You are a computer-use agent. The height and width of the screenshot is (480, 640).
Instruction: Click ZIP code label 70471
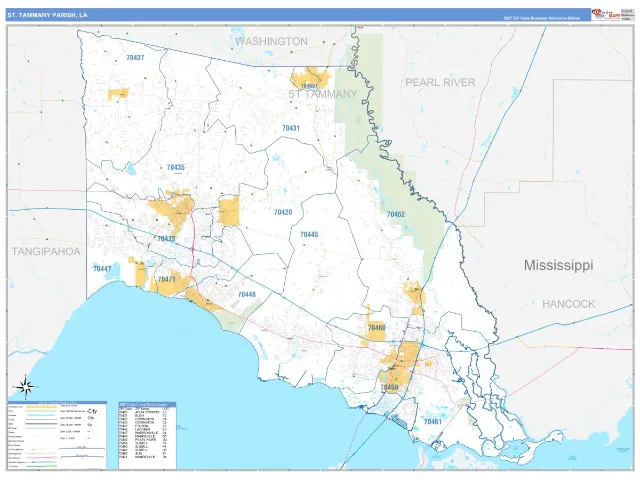point(167,280)
